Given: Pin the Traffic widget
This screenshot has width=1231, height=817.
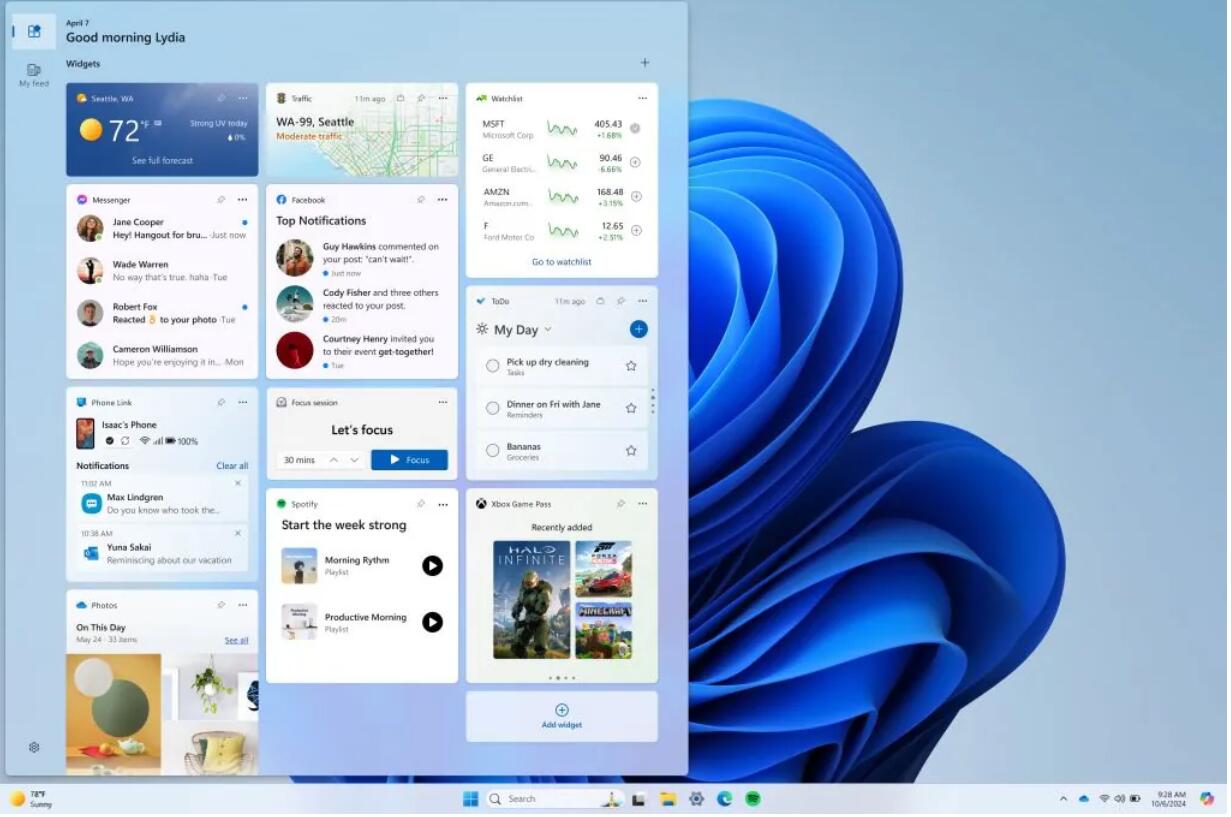Looking at the screenshot, I should click(x=422, y=98).
